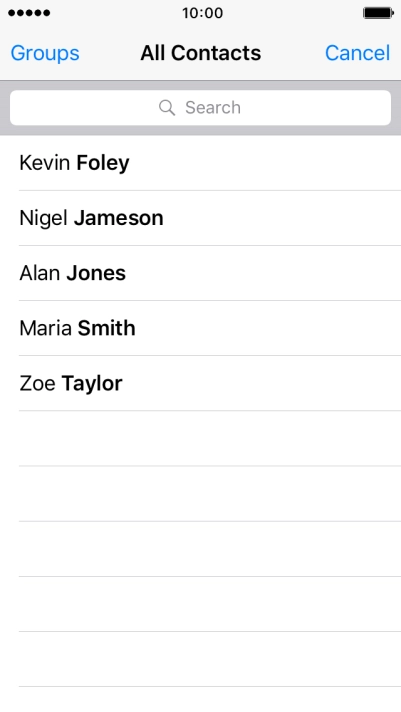The height and width of the screenshot is (712, 401).
Task: Tap the All Contacts title
Action: (201, 53)
